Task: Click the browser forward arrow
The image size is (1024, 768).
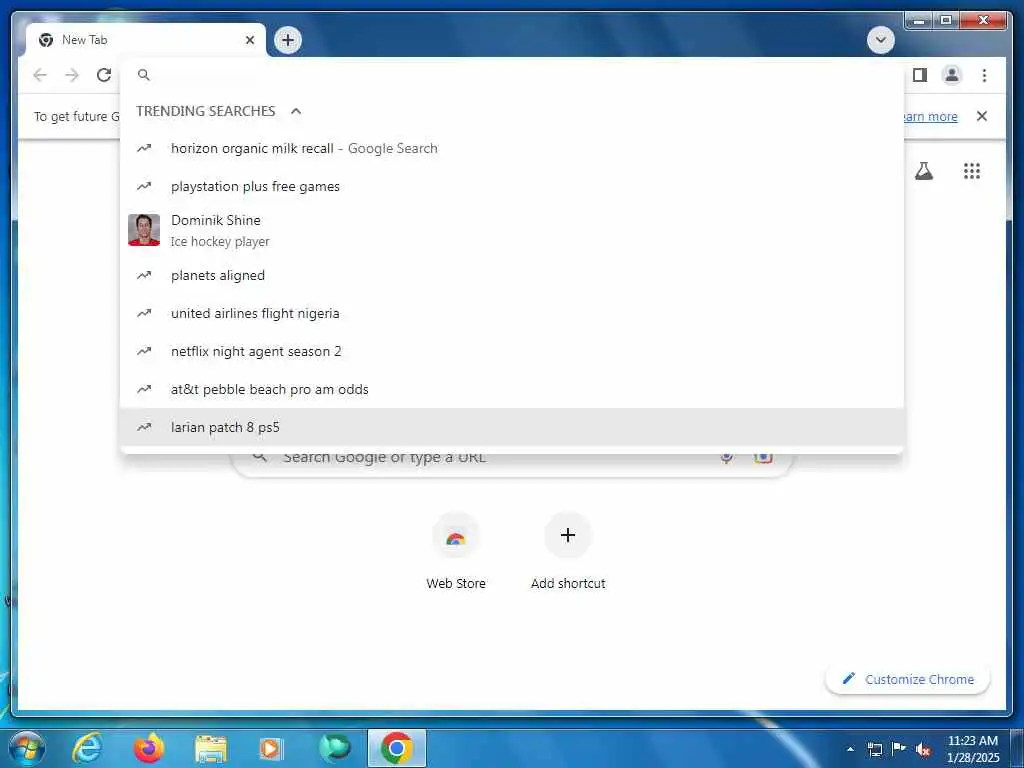Action: point(72,75)
